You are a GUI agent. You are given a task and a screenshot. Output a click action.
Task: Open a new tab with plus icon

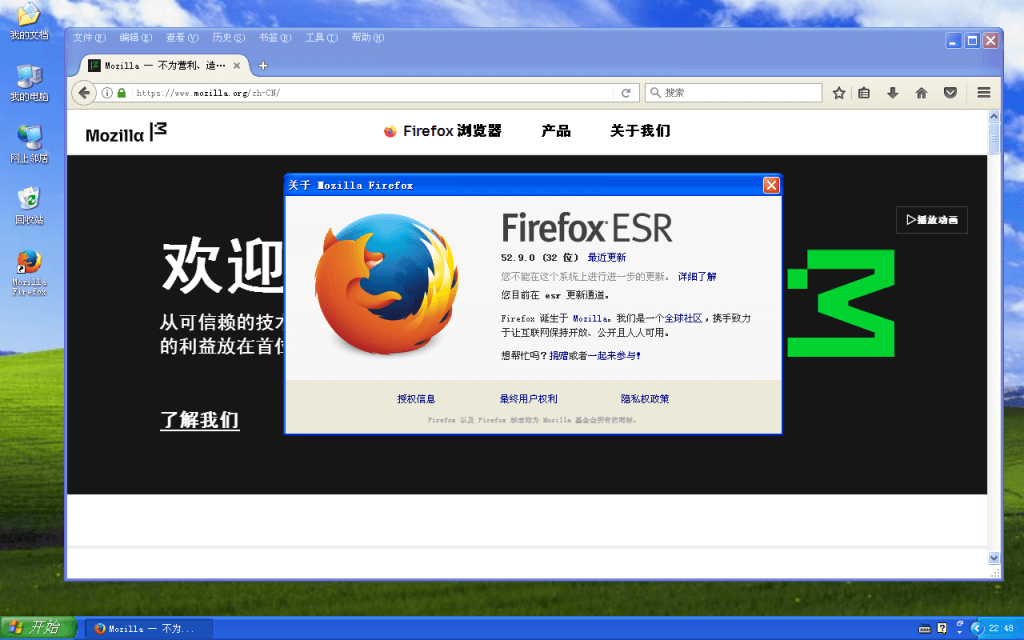click(x=263, y=65)
